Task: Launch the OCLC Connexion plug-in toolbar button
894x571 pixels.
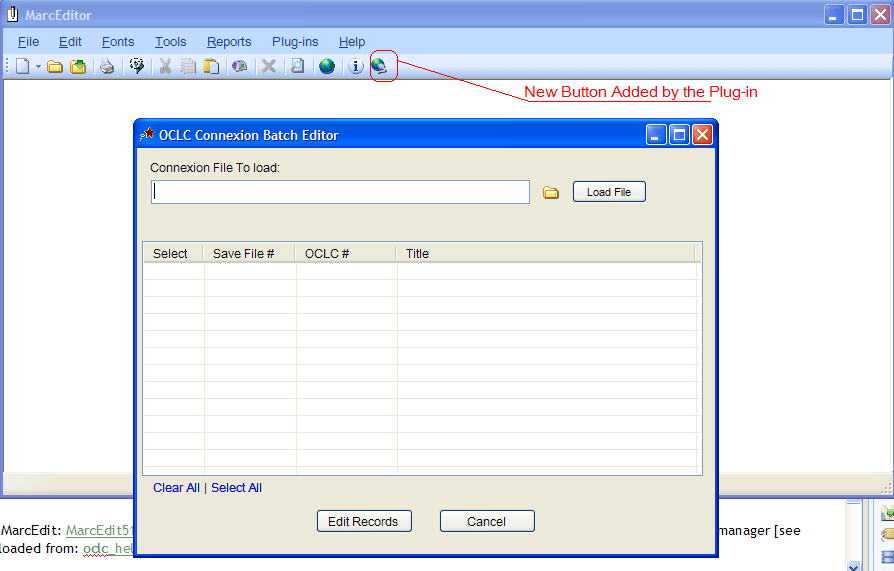Action: (380, 66)
